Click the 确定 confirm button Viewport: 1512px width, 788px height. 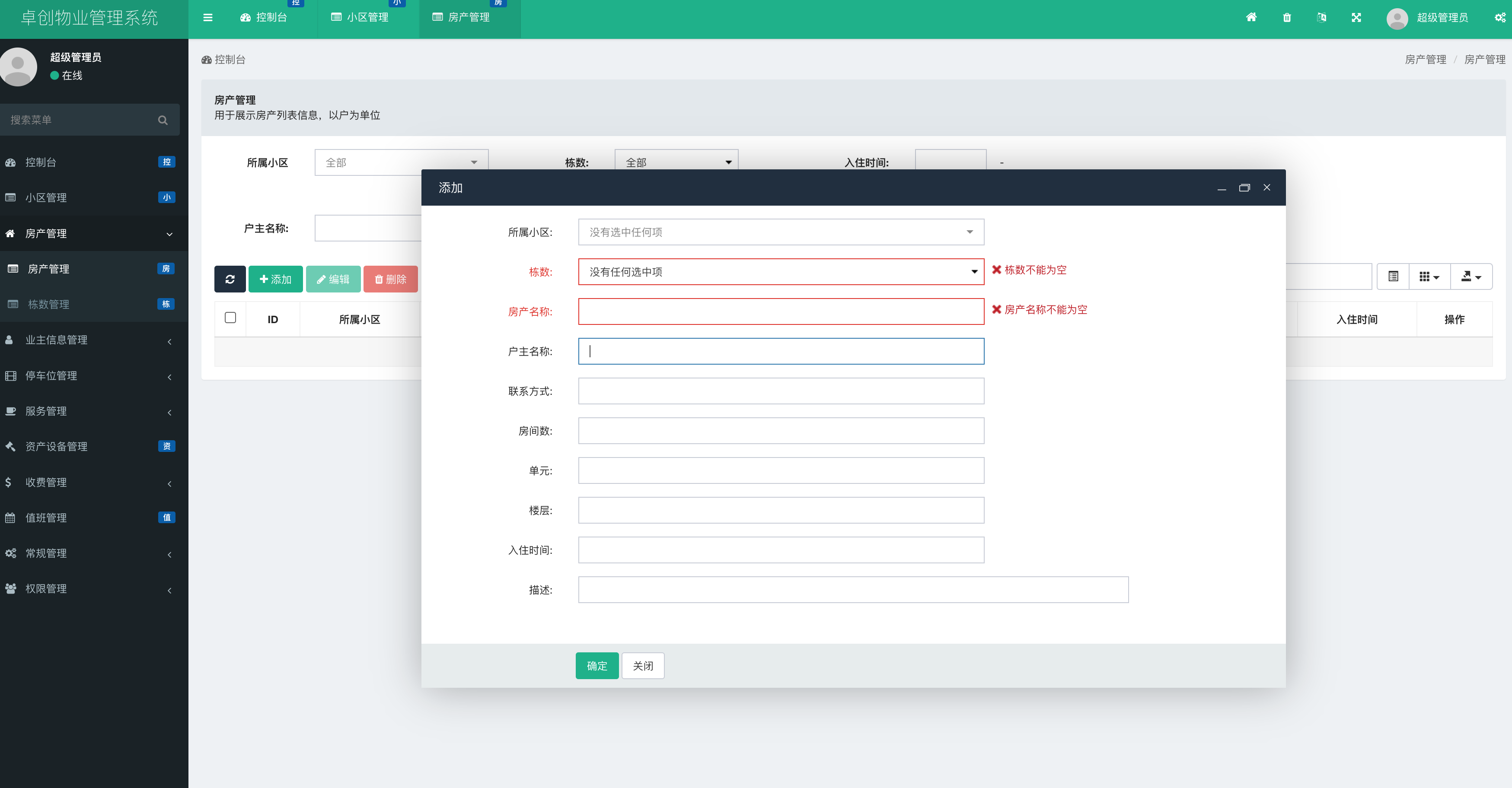click(597, 666)
